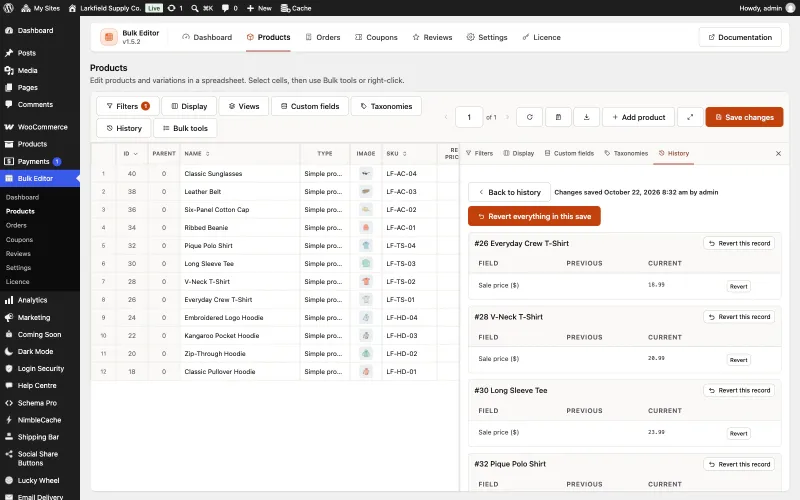Open Schema Pro in the sidebar

pyautogui.click(x=37, y=403)
